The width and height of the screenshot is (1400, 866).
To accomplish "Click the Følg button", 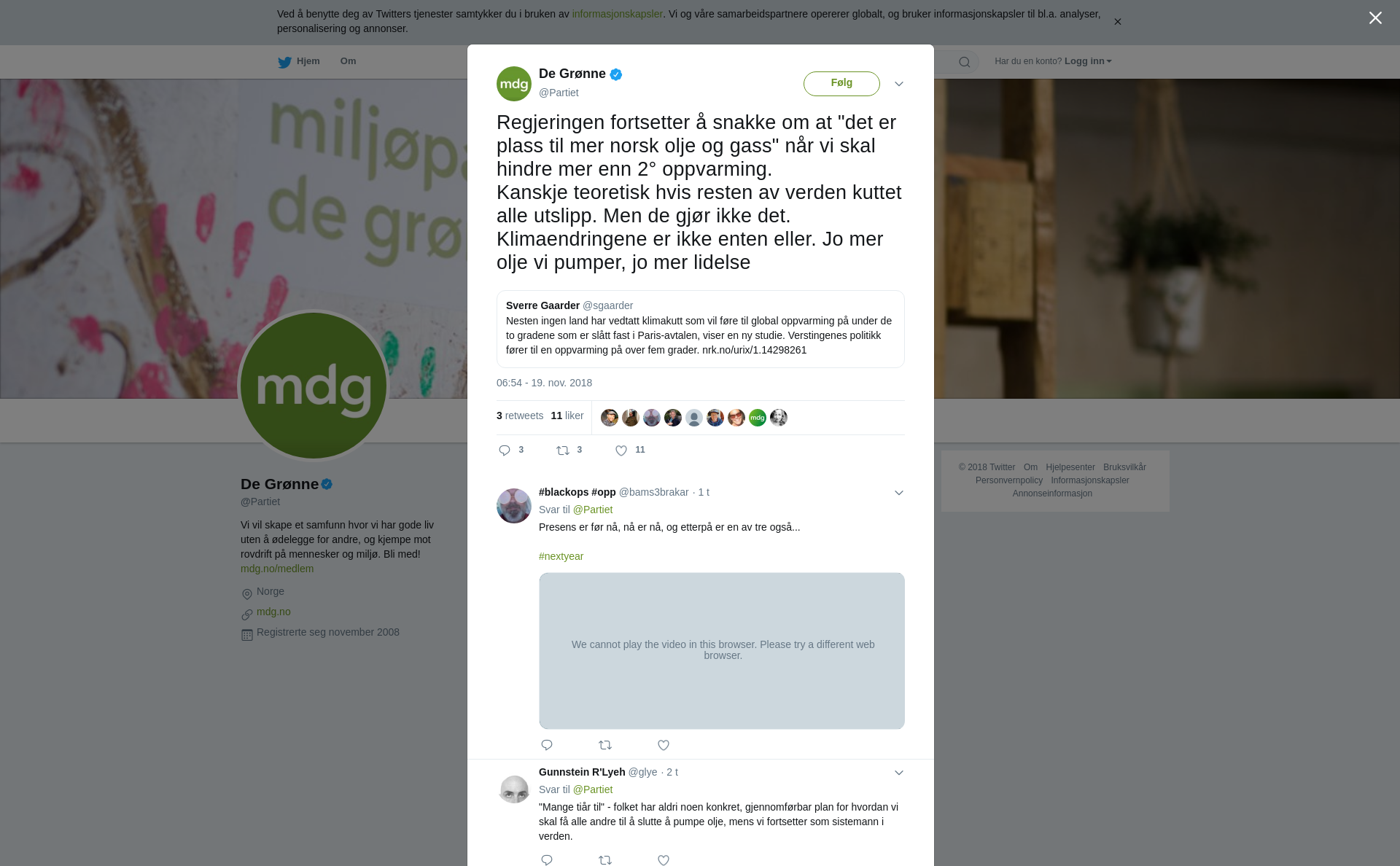I will tap(841, 83).
